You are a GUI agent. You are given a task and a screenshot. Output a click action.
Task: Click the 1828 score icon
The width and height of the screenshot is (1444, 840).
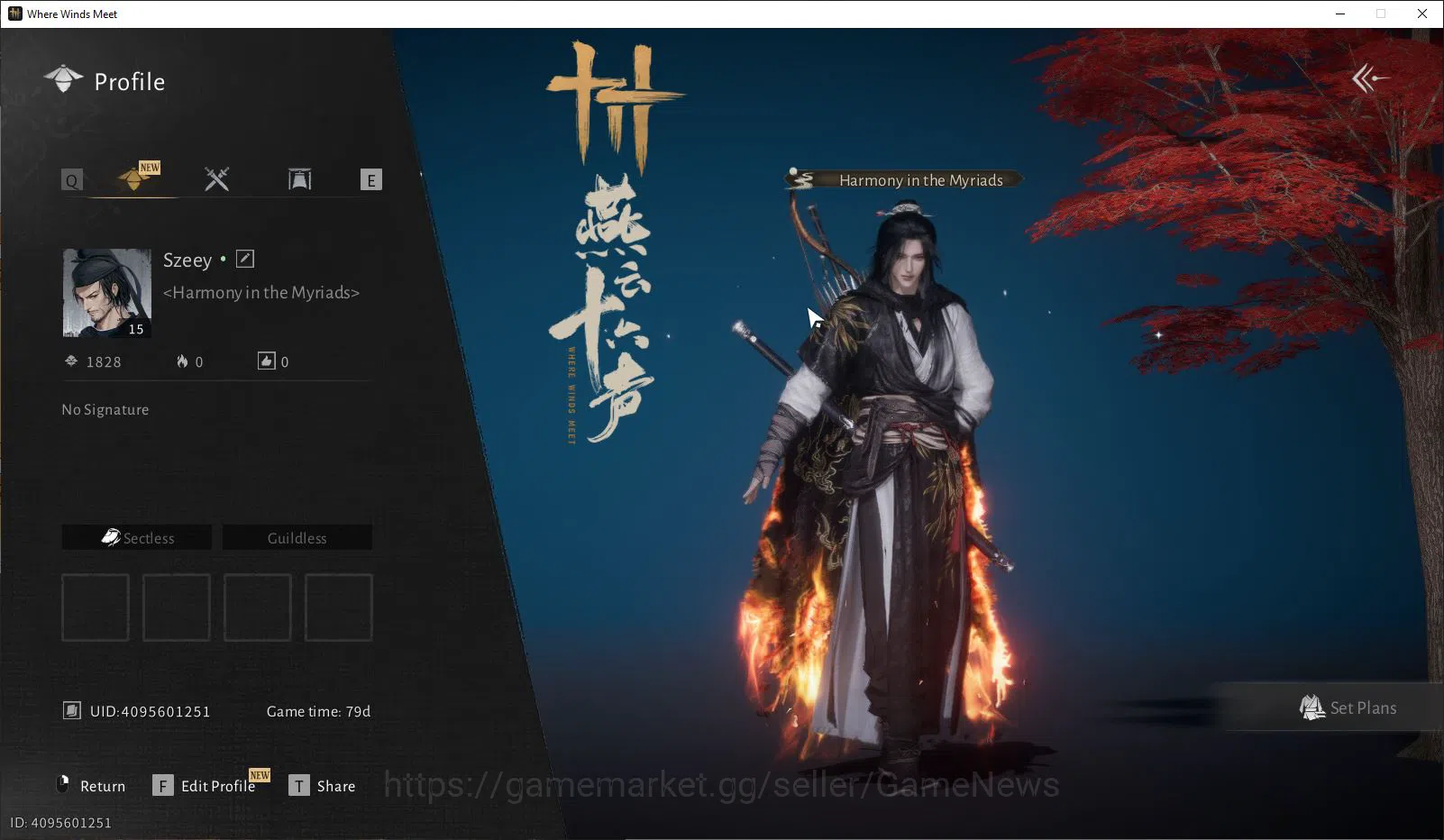tap(71, 361)
